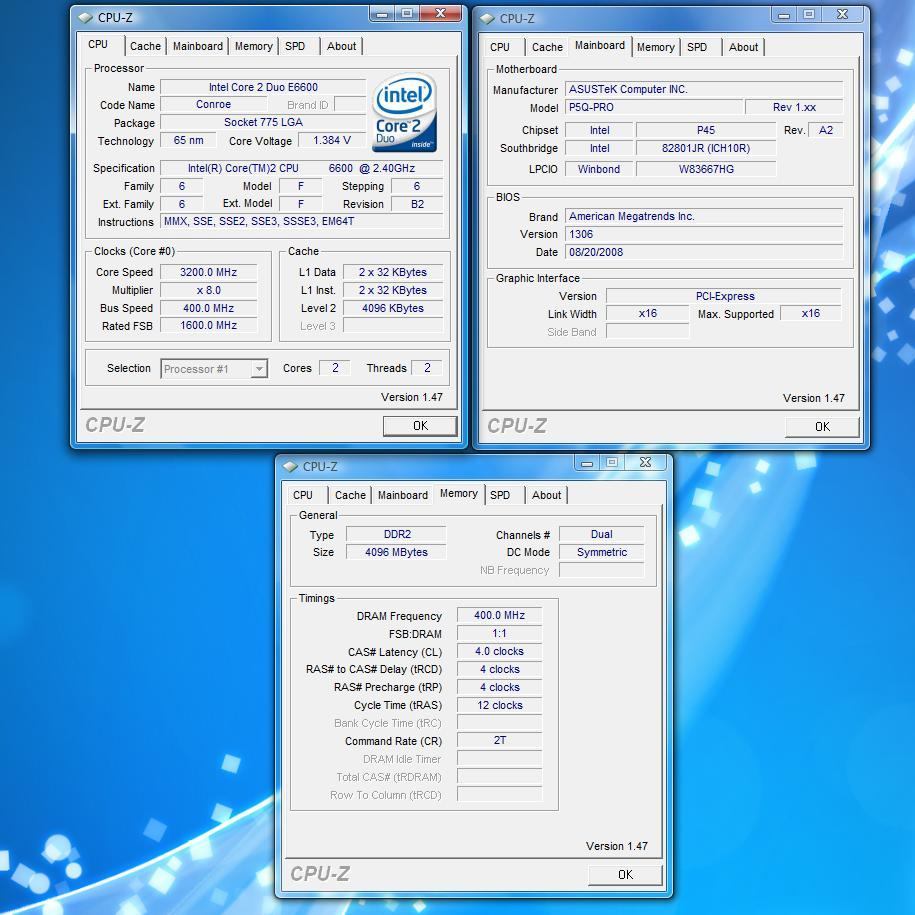The width and height of the screenshot is (915, 915).
Task: Open Cache tab in Mainboard window
Action: [547, 47]
